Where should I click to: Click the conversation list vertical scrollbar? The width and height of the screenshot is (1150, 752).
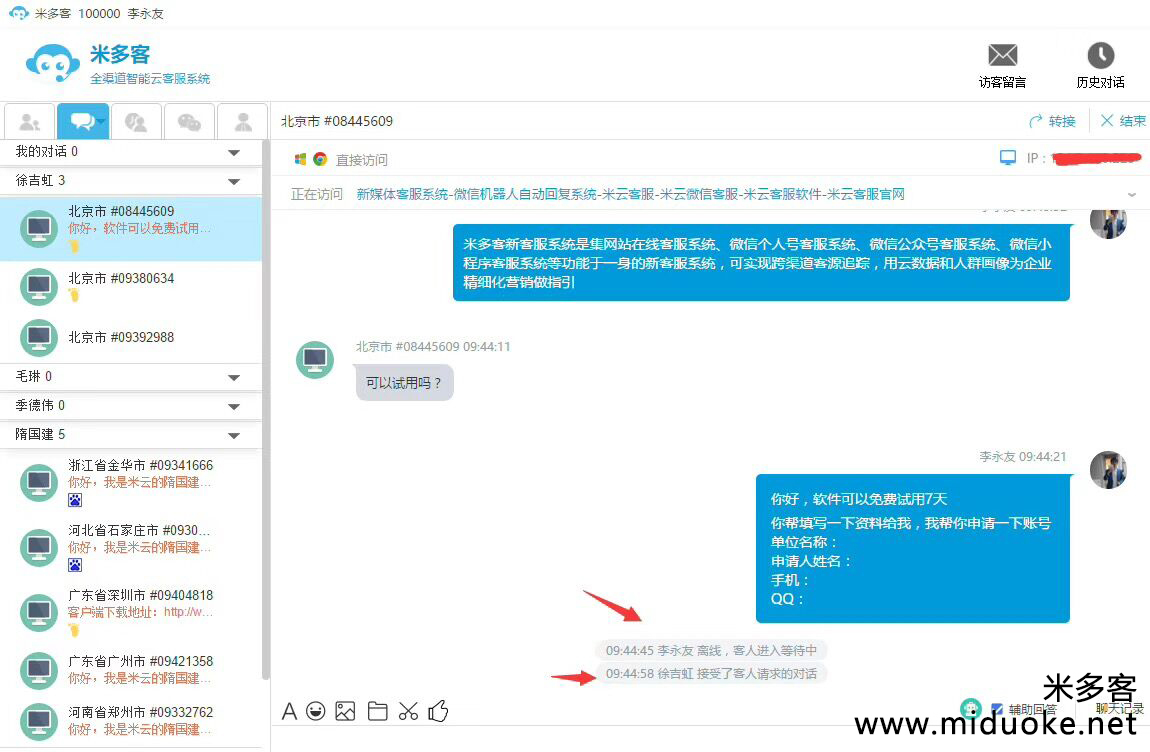pyautogui.click(x=265, y=400)
